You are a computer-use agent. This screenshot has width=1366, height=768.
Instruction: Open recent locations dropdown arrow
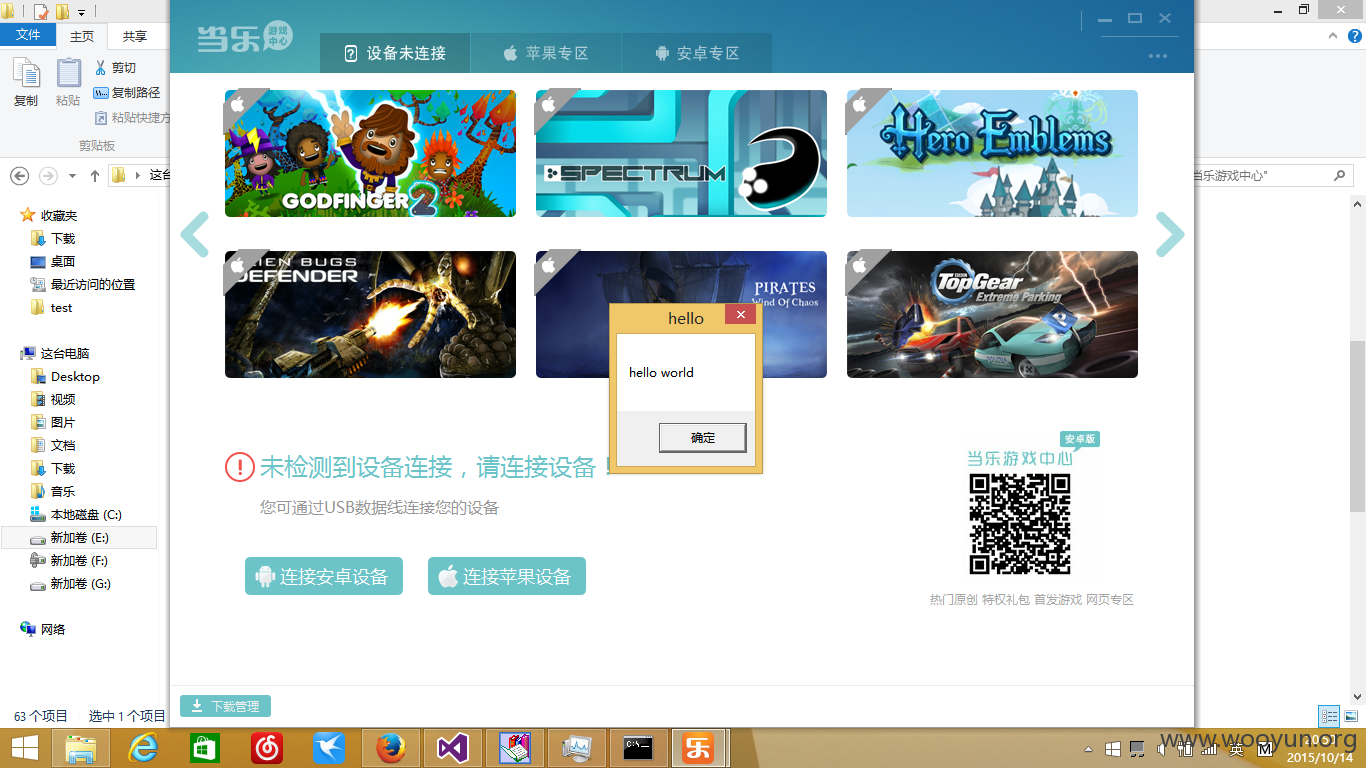click(72, 176)
